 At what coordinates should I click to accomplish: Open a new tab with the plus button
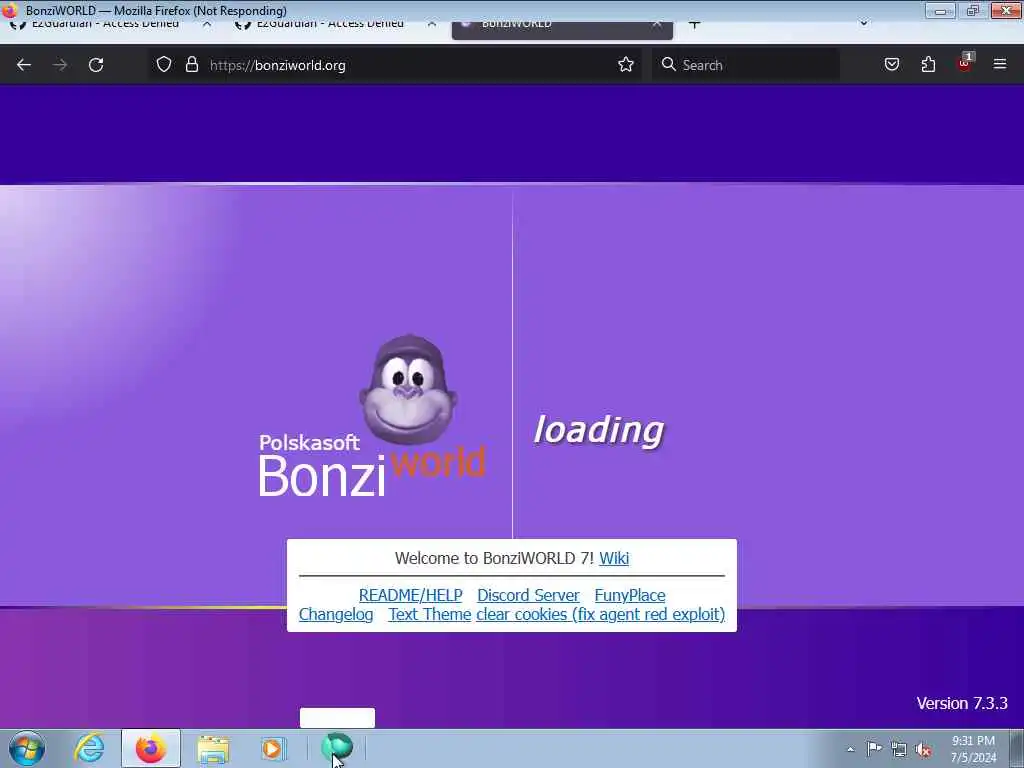(694, 25)
